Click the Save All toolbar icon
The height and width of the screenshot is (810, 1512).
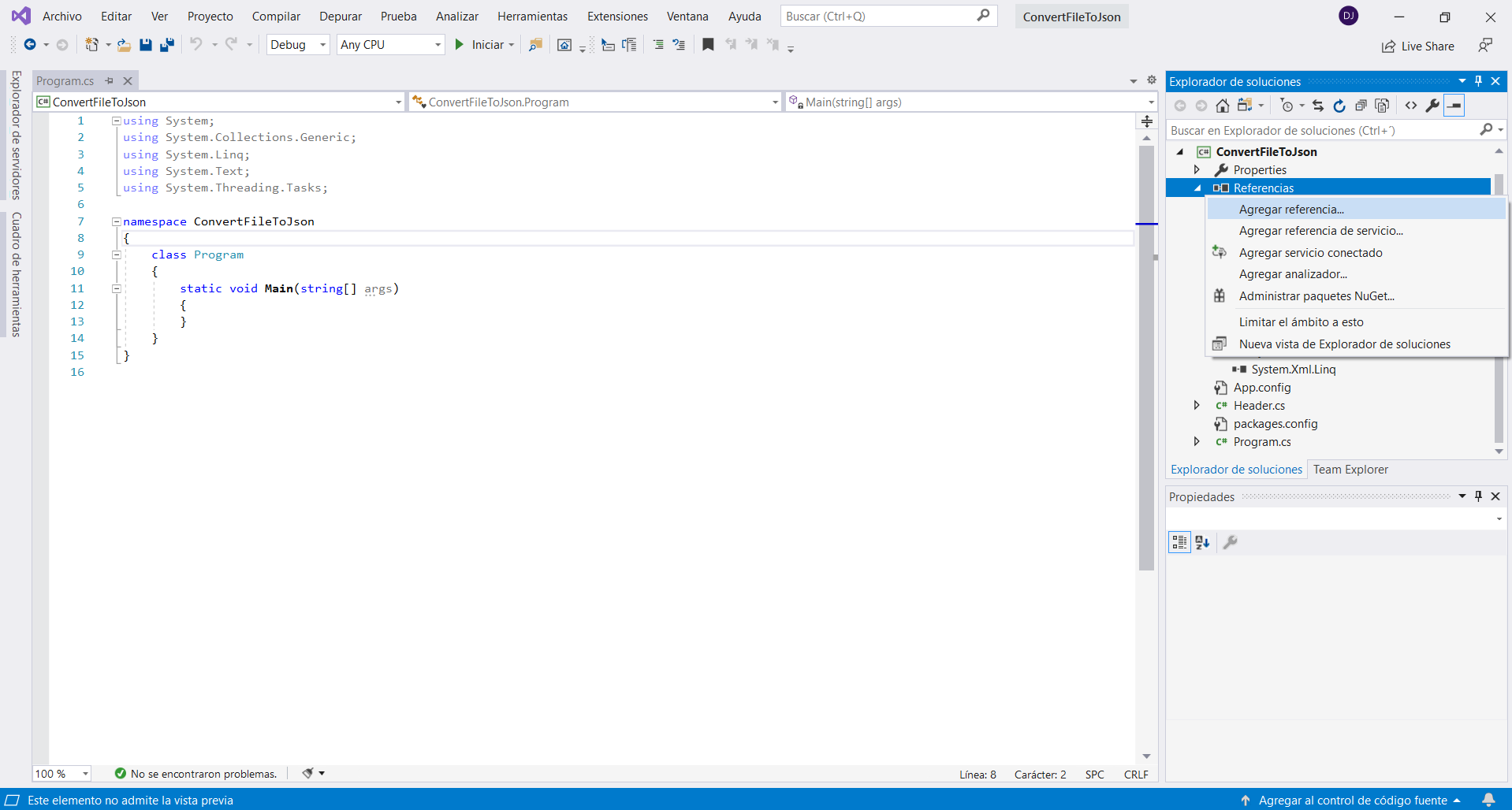pyautogui.click(x=166, y=45)
